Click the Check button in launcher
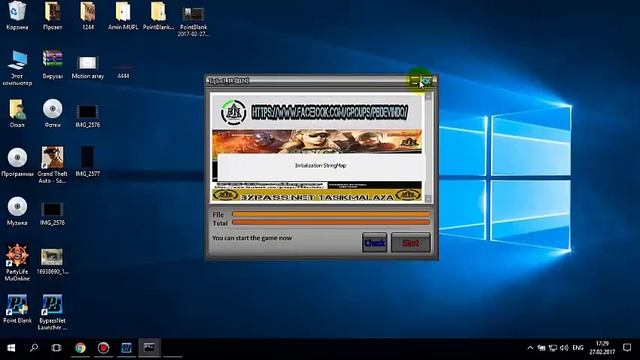 (x=374, y=243)
